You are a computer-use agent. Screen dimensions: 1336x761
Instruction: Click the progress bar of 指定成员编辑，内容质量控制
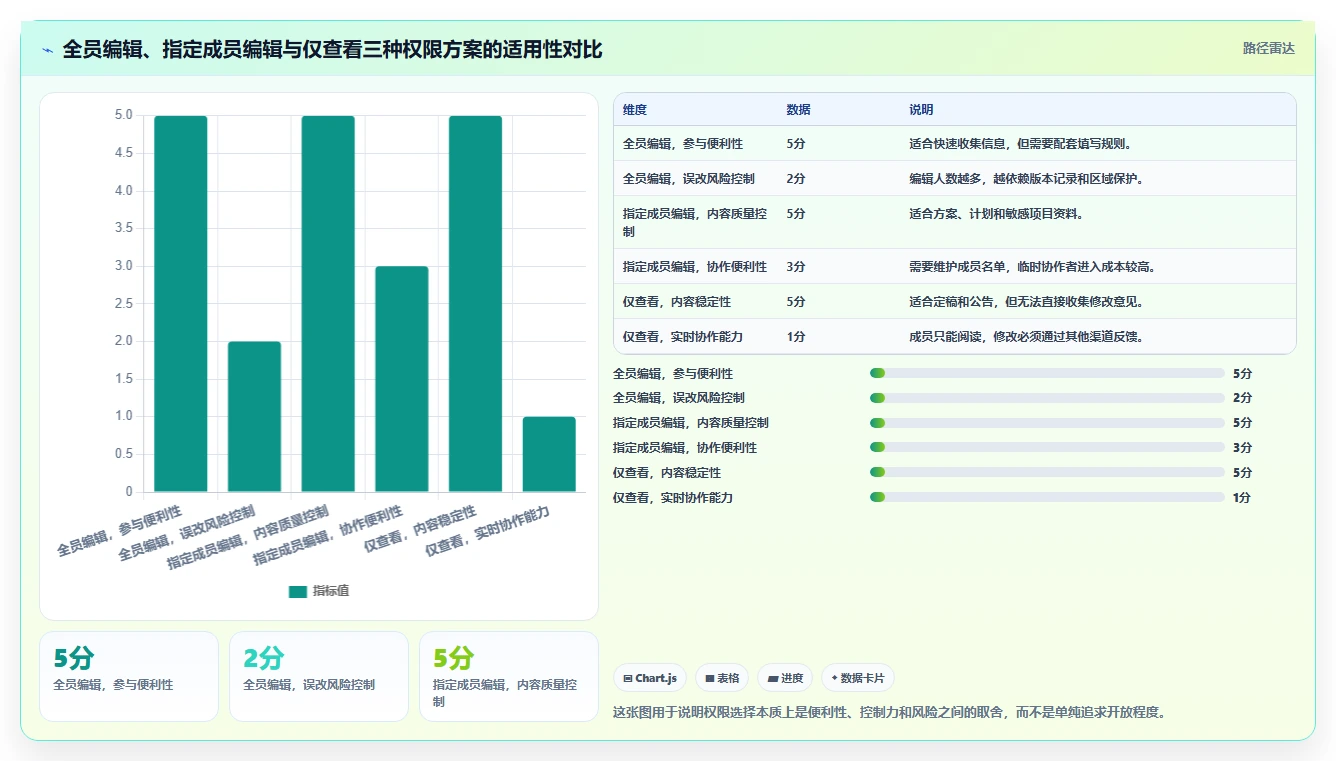click(x=1047, y=423)
